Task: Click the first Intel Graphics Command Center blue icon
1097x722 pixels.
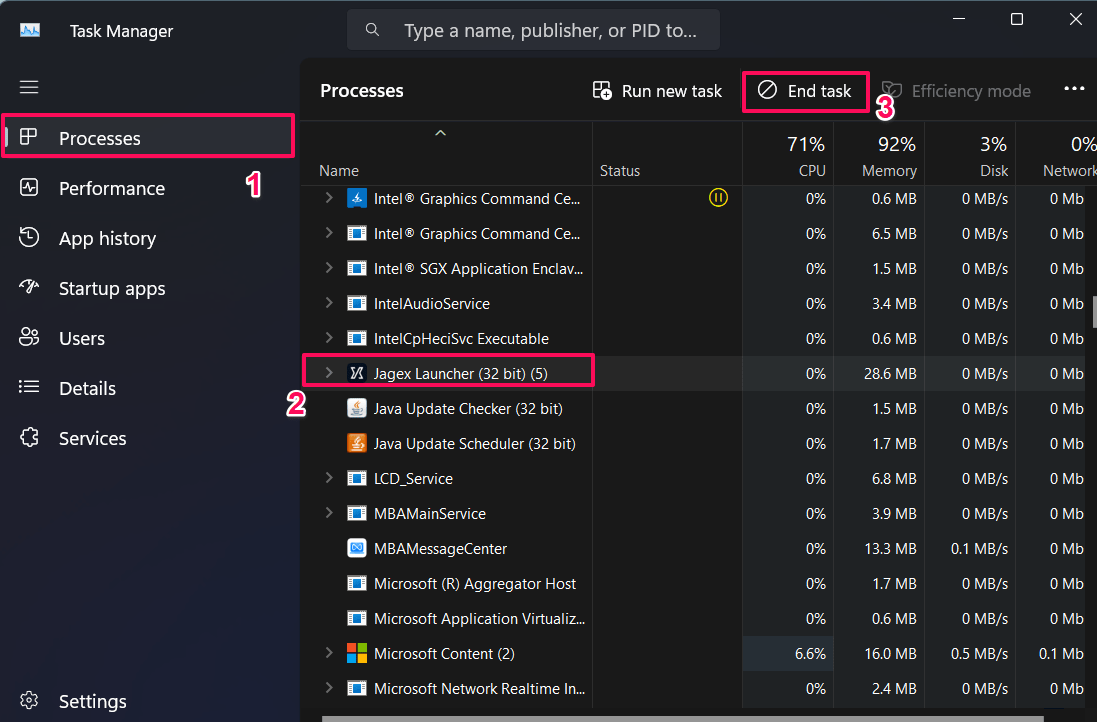Action: pos(357,198)
